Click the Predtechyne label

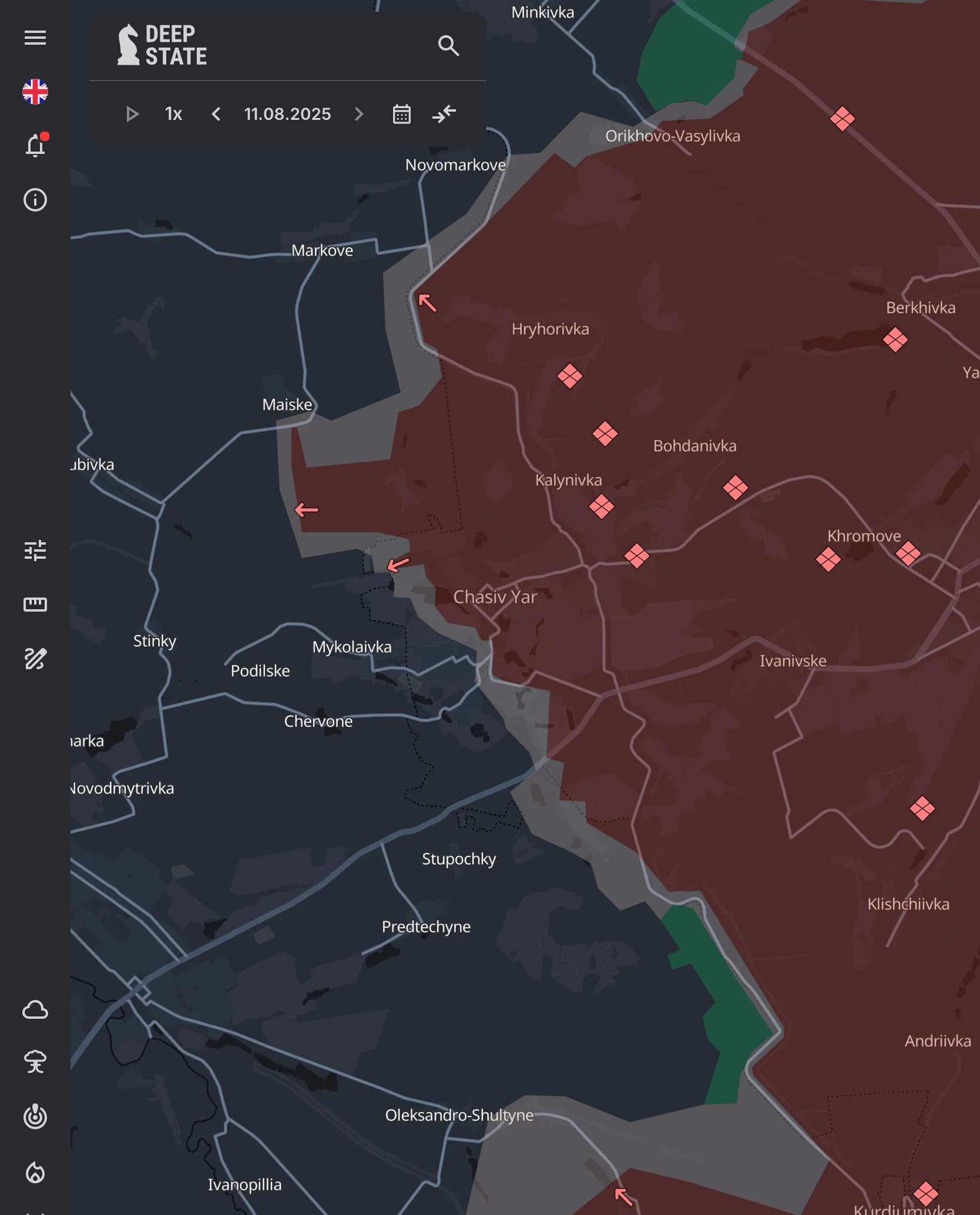[427, 927]
